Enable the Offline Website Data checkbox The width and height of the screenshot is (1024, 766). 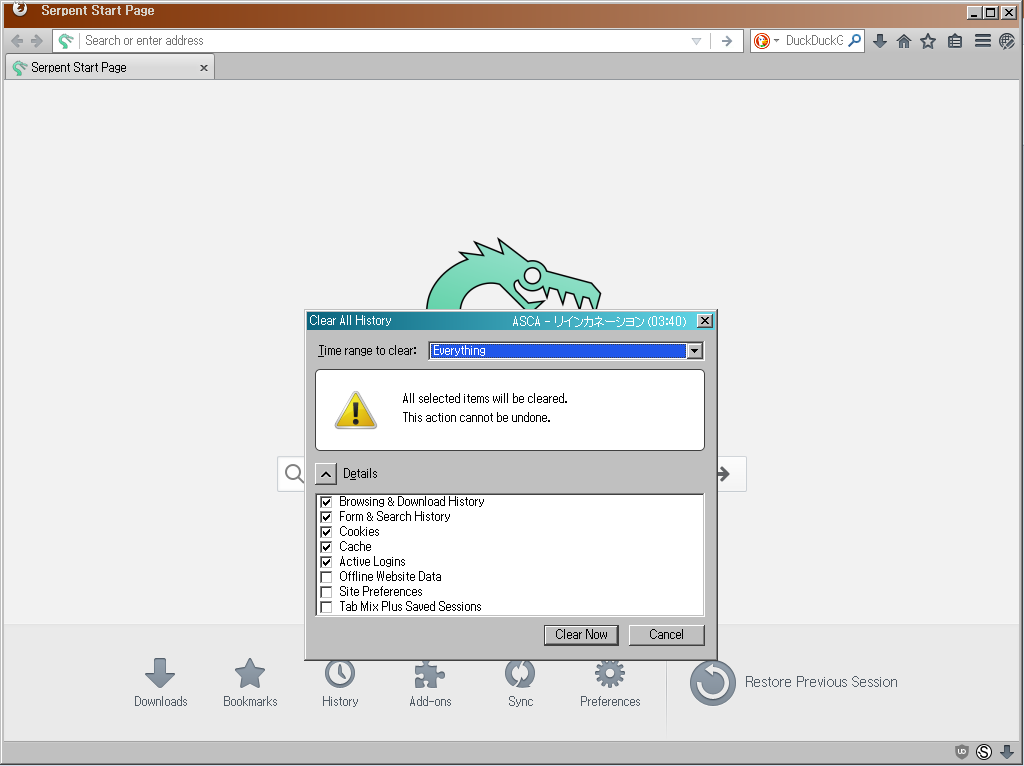[x=326, y=577]
